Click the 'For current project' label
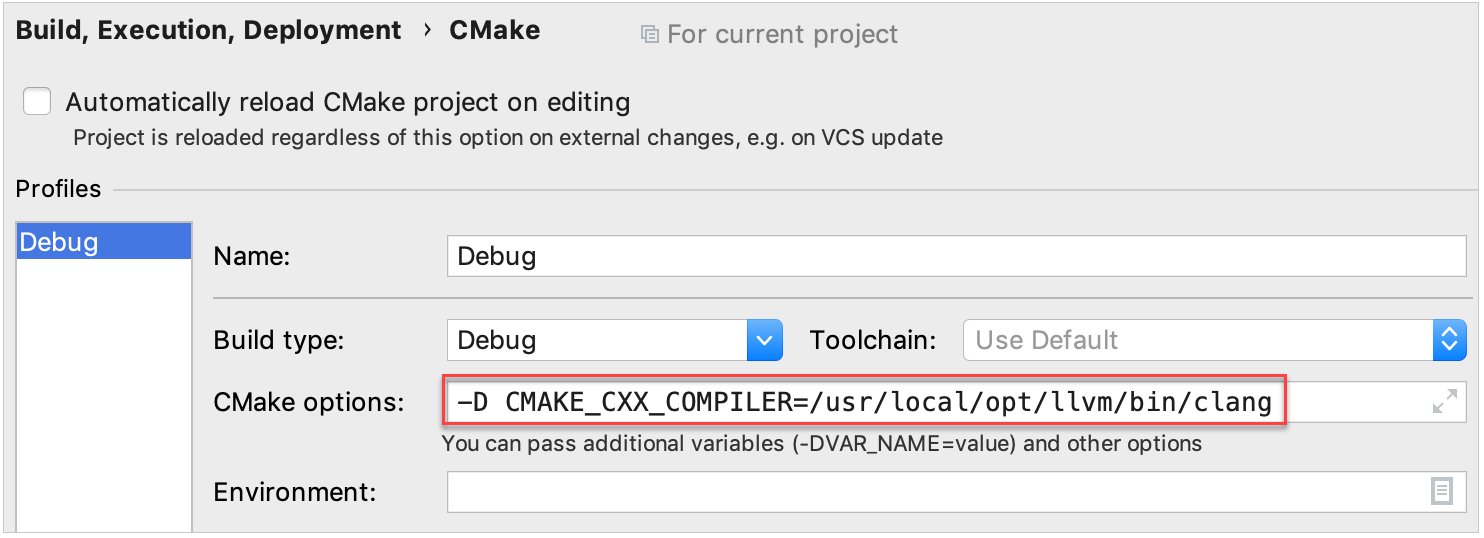 [x=782, y=35]
